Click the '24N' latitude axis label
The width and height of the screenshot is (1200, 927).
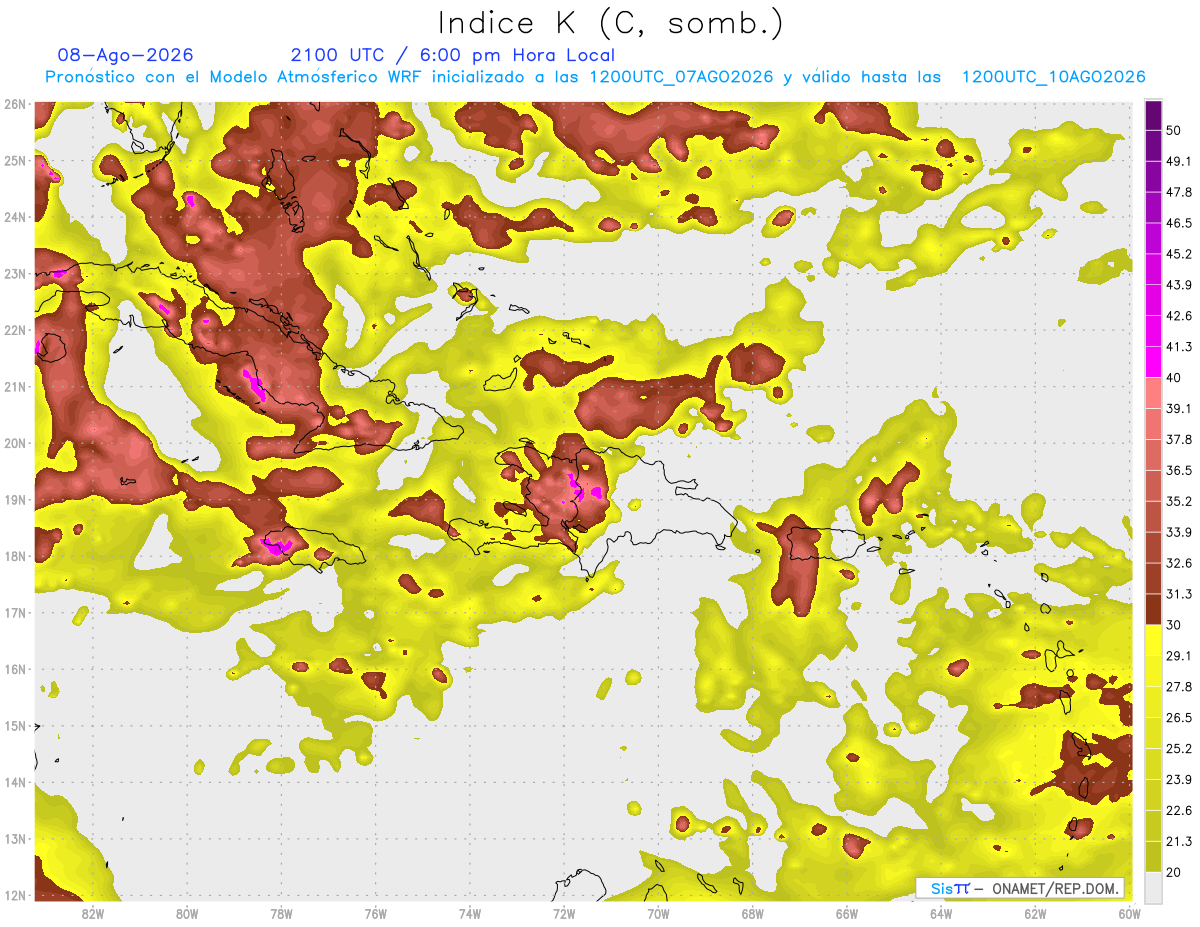pyautogui.click(x=14, y=217)
